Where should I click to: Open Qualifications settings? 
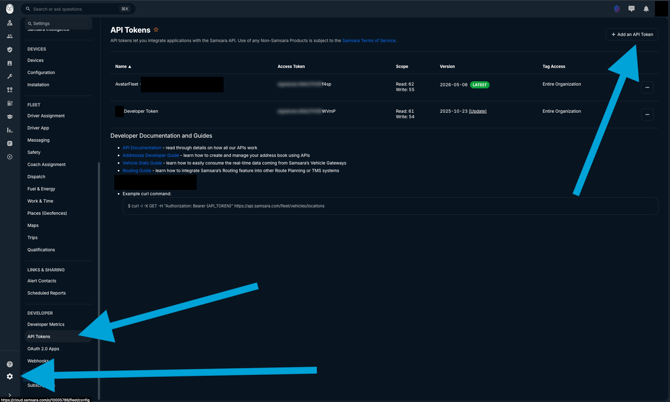[x=41, y=249]
